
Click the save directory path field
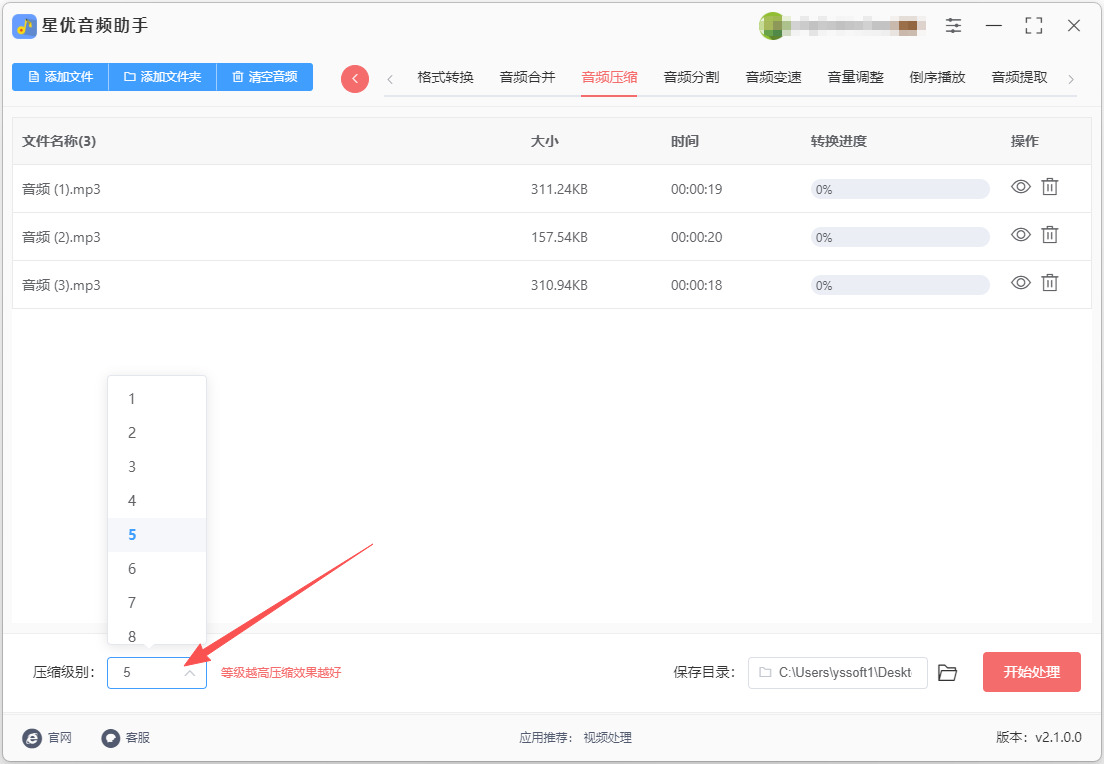click(838, 673)
